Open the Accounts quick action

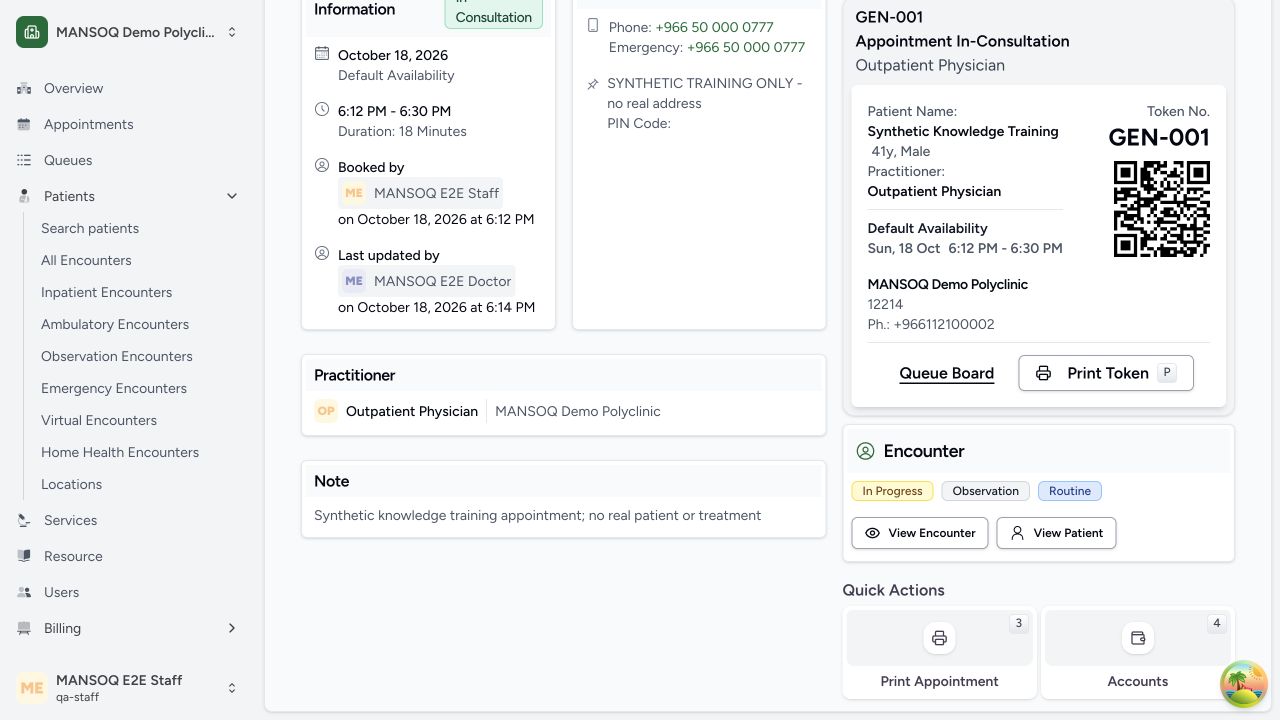pyautogui.click(x=1137, y=652)
